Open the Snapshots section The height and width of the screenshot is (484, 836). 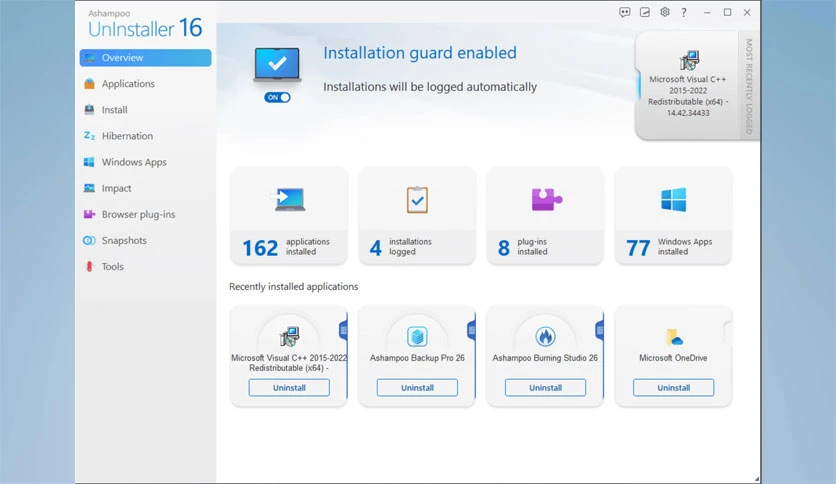(124, 240)
